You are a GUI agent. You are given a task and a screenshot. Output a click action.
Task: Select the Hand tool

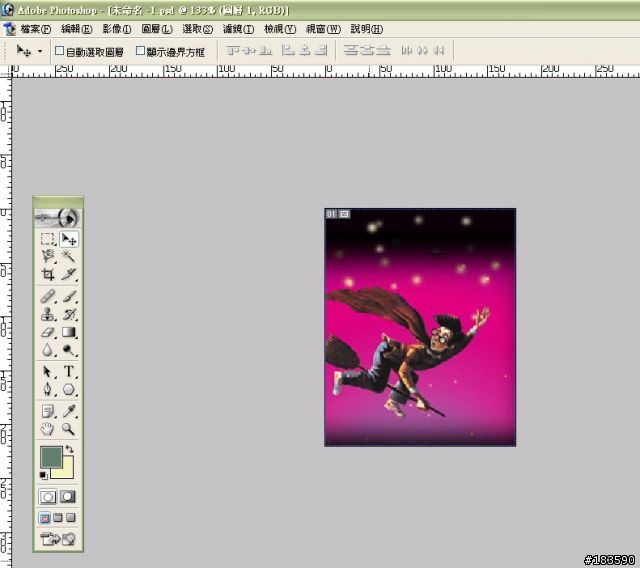pos(48,429)
